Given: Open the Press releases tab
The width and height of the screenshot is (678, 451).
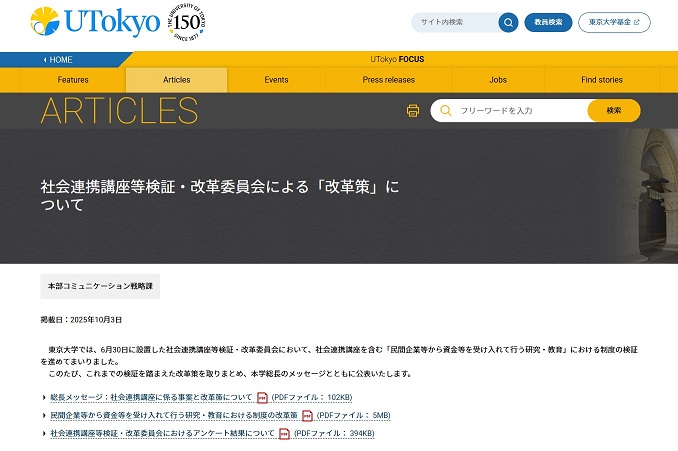Looking at the screenshot, I should click(388, 80).
